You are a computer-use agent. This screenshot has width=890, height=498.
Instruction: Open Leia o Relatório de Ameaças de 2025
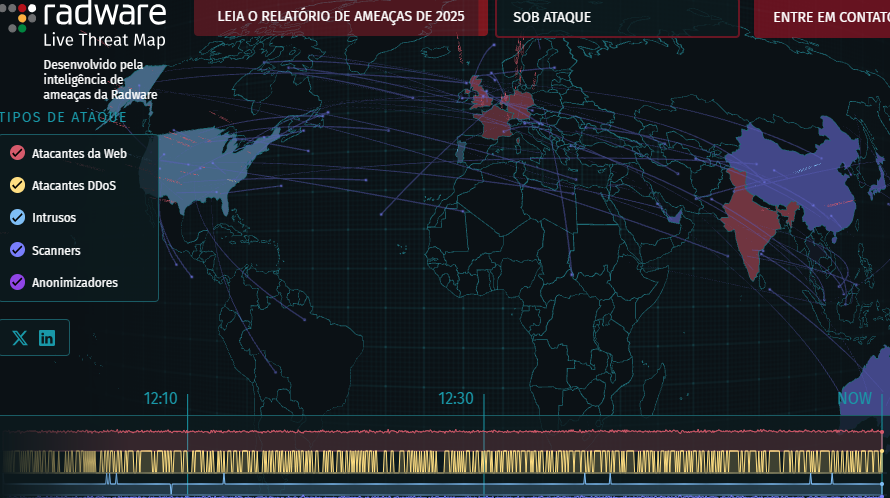click(341, 16)
